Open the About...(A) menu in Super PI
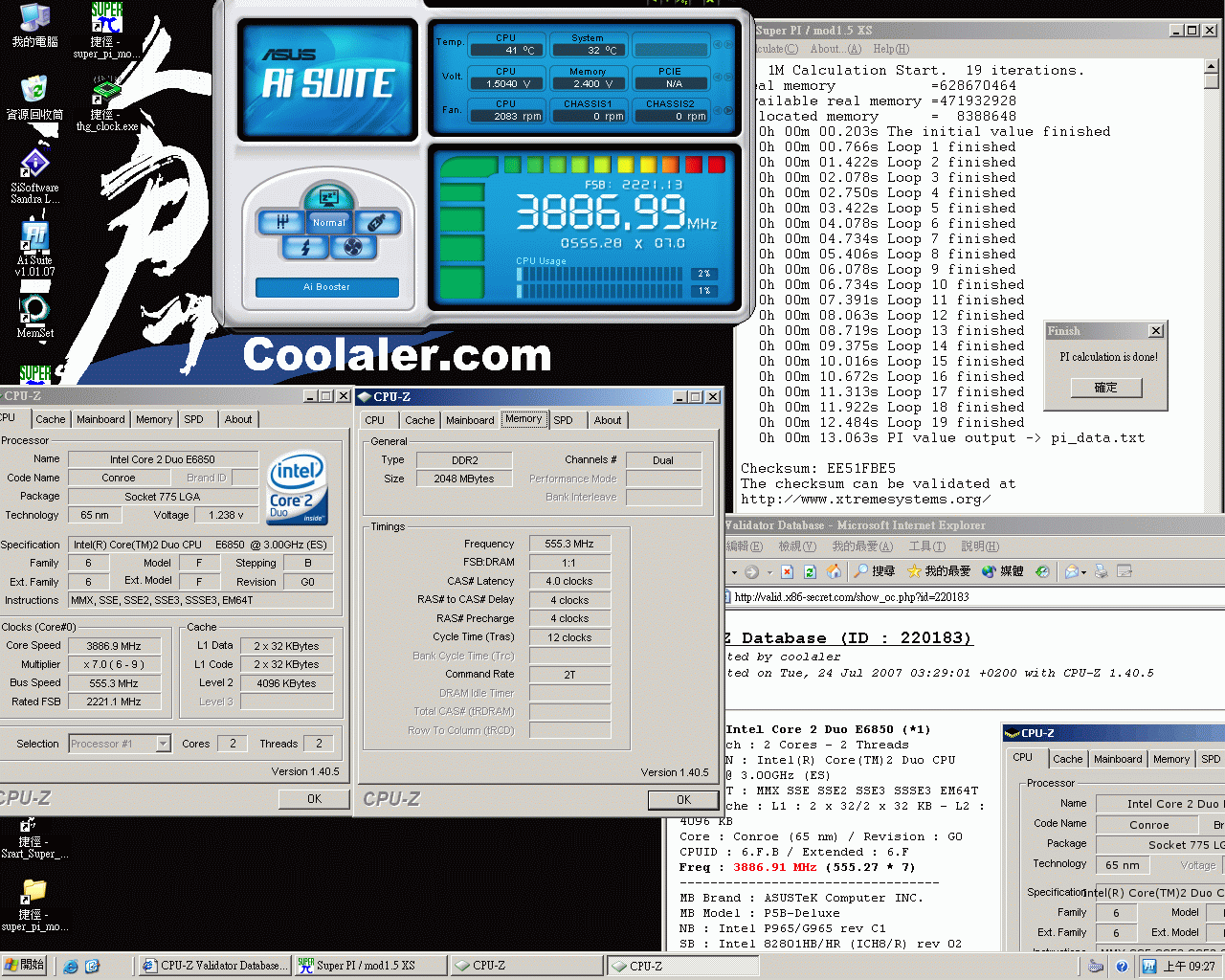The height and width of the screenshot is (980, 1225). (x=835, y=49)
